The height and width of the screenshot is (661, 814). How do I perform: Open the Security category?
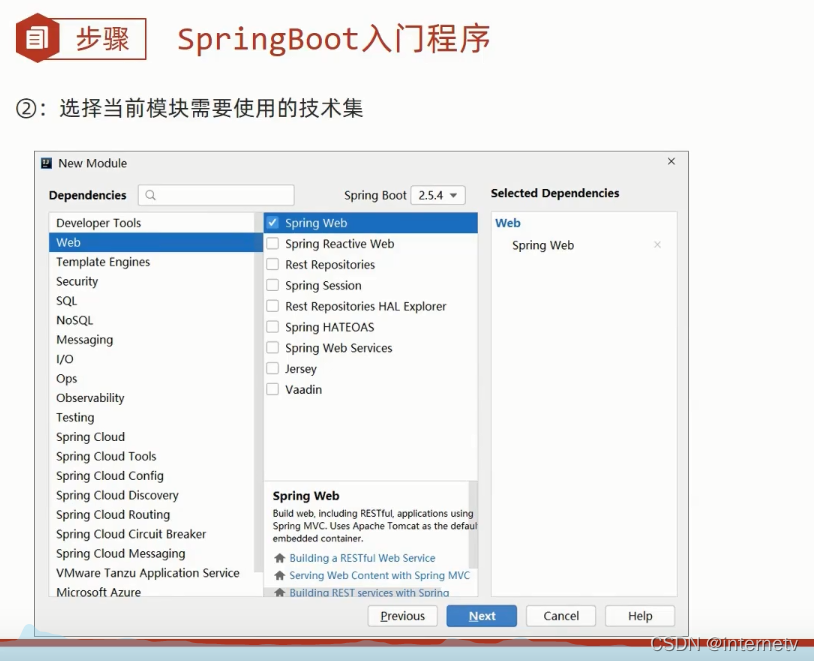coord(152,281)
